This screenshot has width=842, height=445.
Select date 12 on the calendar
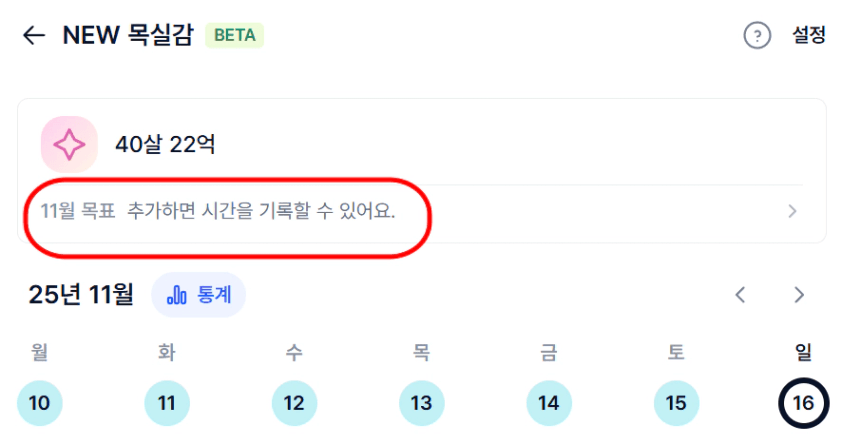pos(294,403)
